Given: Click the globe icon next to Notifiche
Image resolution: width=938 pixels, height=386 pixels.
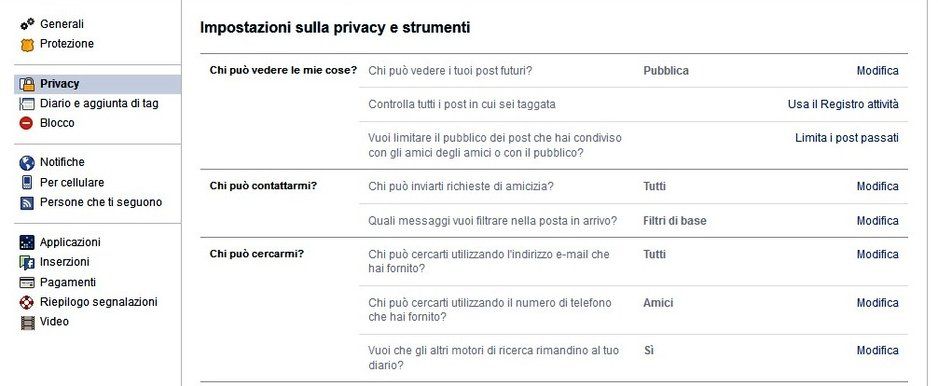Looking at the screenshot, I should 27,163.
